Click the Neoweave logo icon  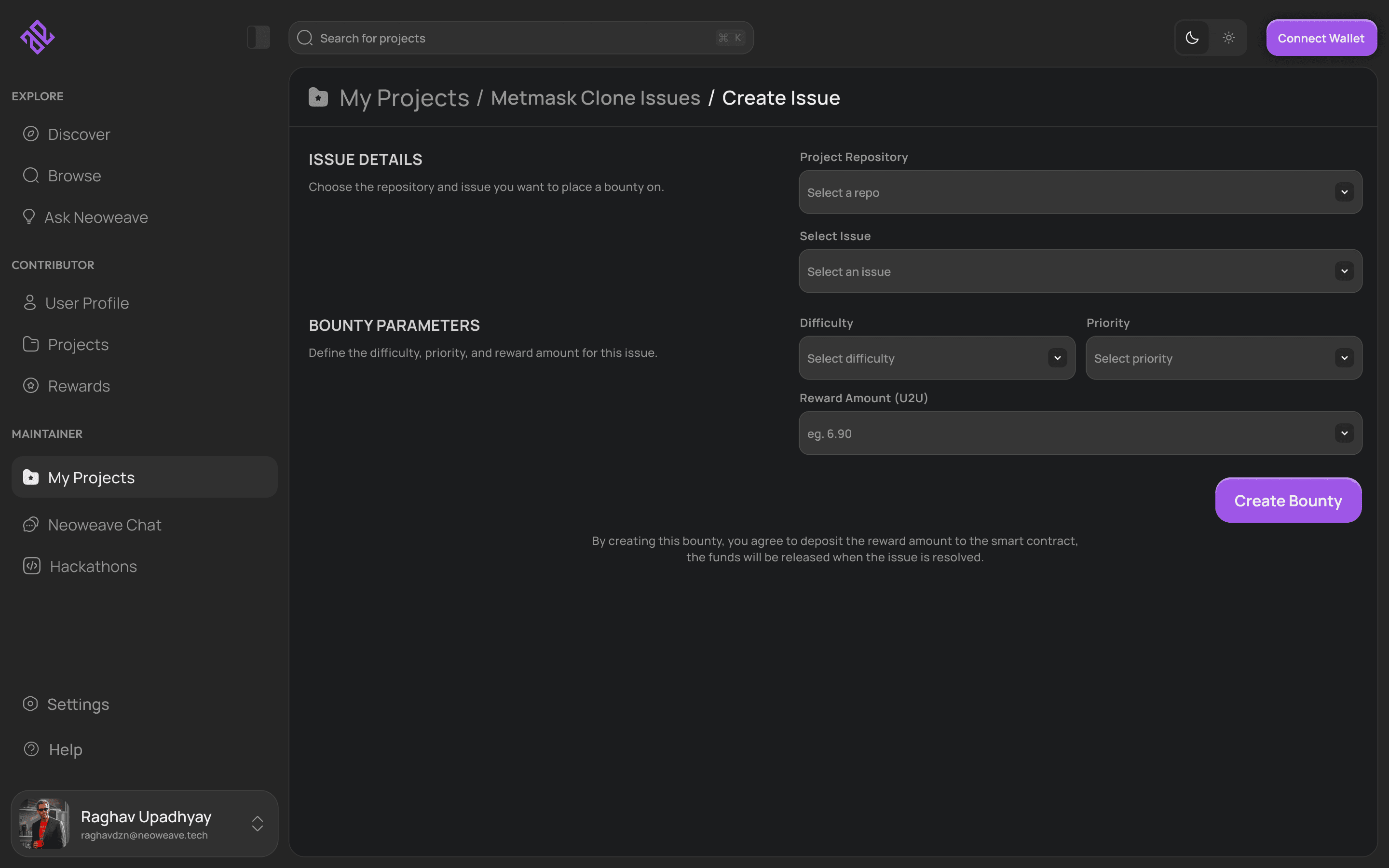click(37, 37)
